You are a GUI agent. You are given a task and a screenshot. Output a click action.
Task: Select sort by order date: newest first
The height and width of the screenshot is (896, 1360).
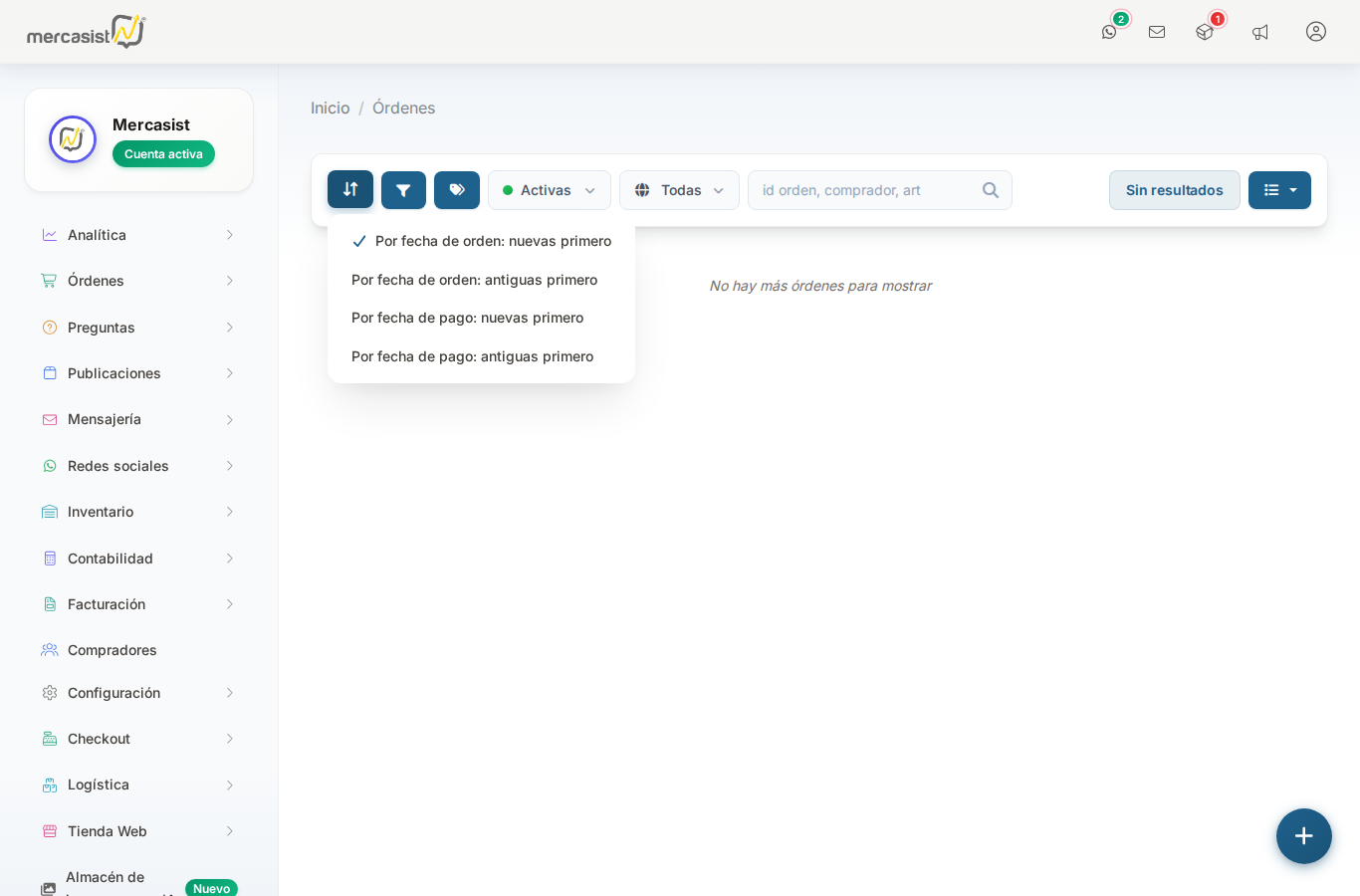[493, 241]
